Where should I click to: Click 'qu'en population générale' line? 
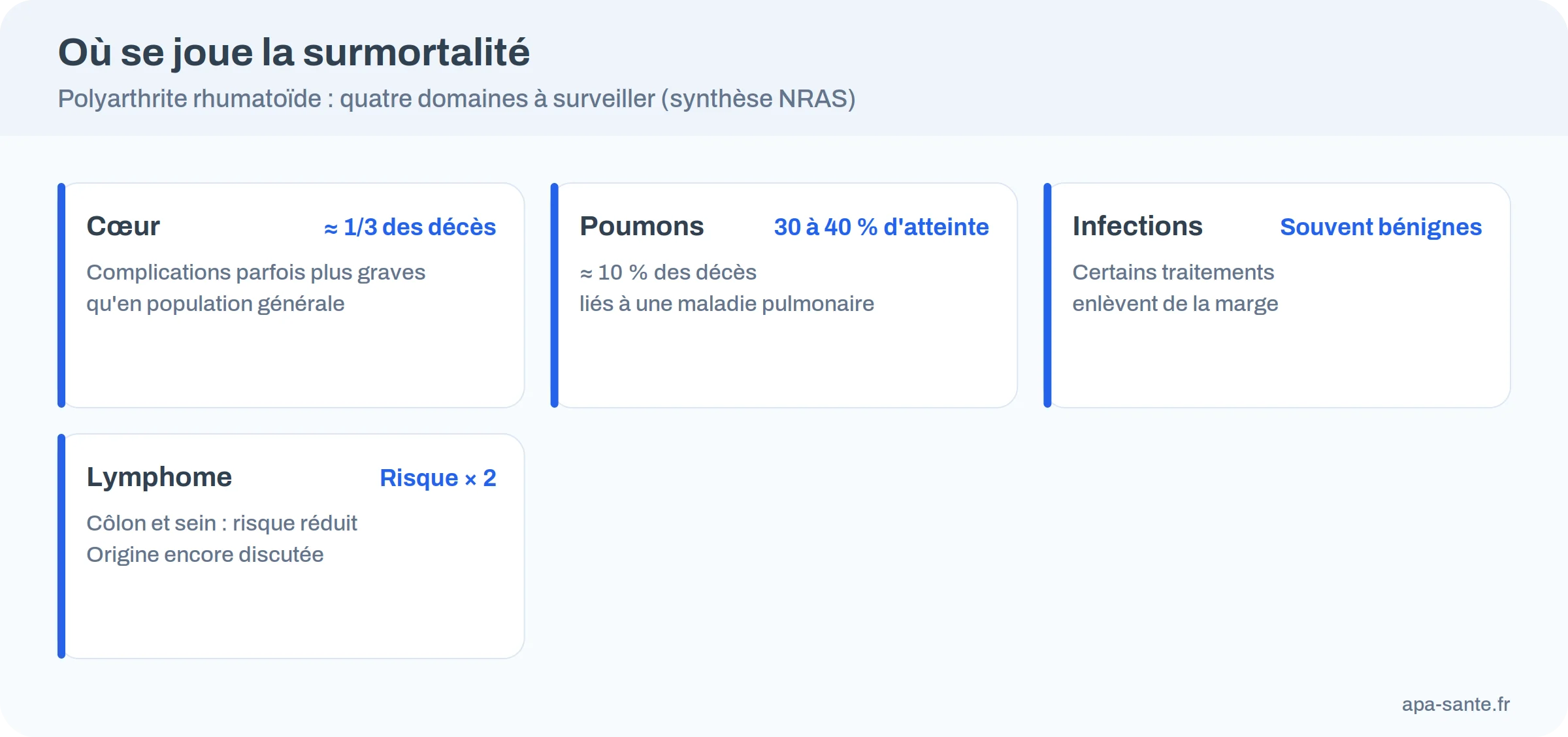(x=215, y=303)
